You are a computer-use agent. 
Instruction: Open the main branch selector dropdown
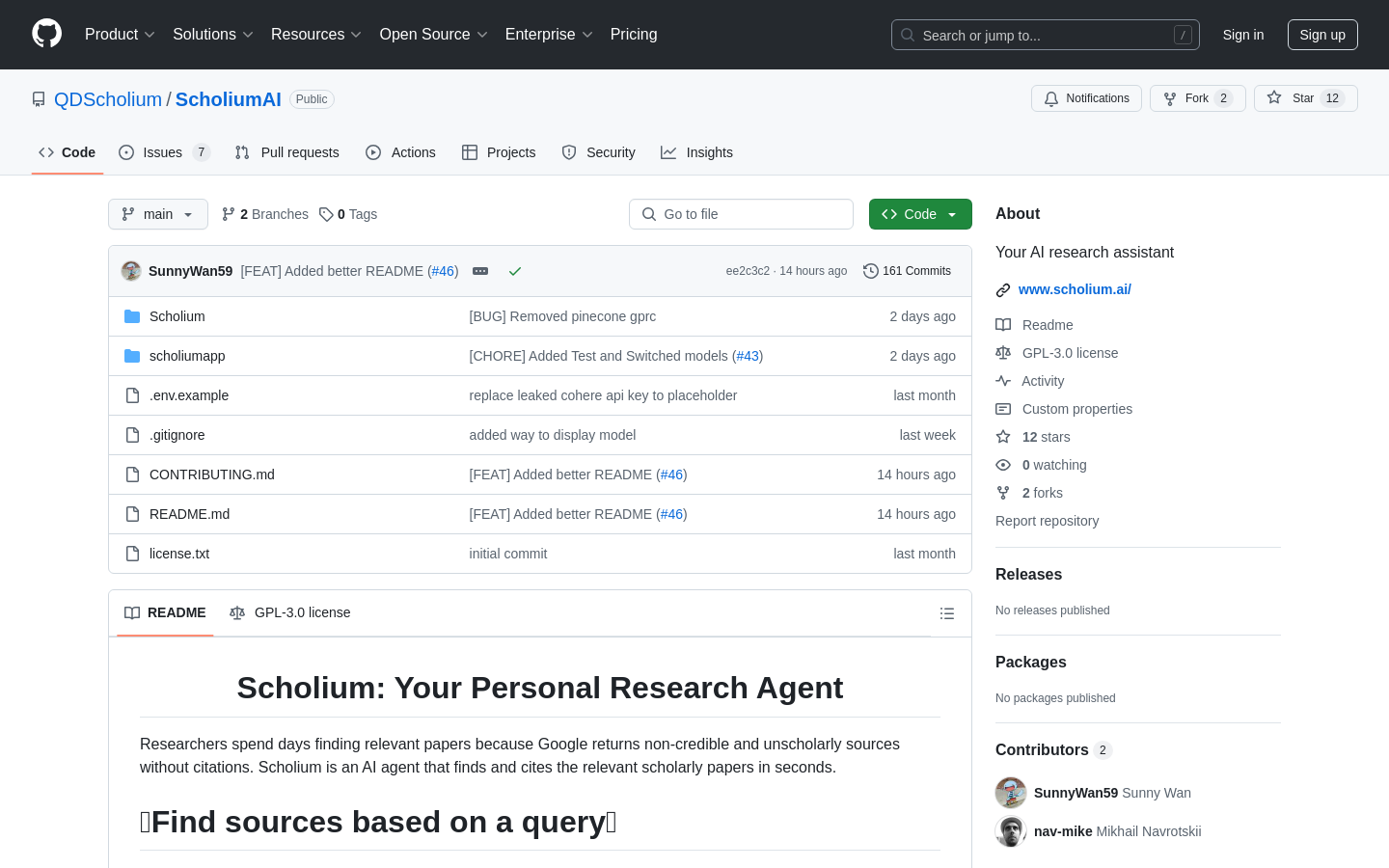tap(158, 214)
